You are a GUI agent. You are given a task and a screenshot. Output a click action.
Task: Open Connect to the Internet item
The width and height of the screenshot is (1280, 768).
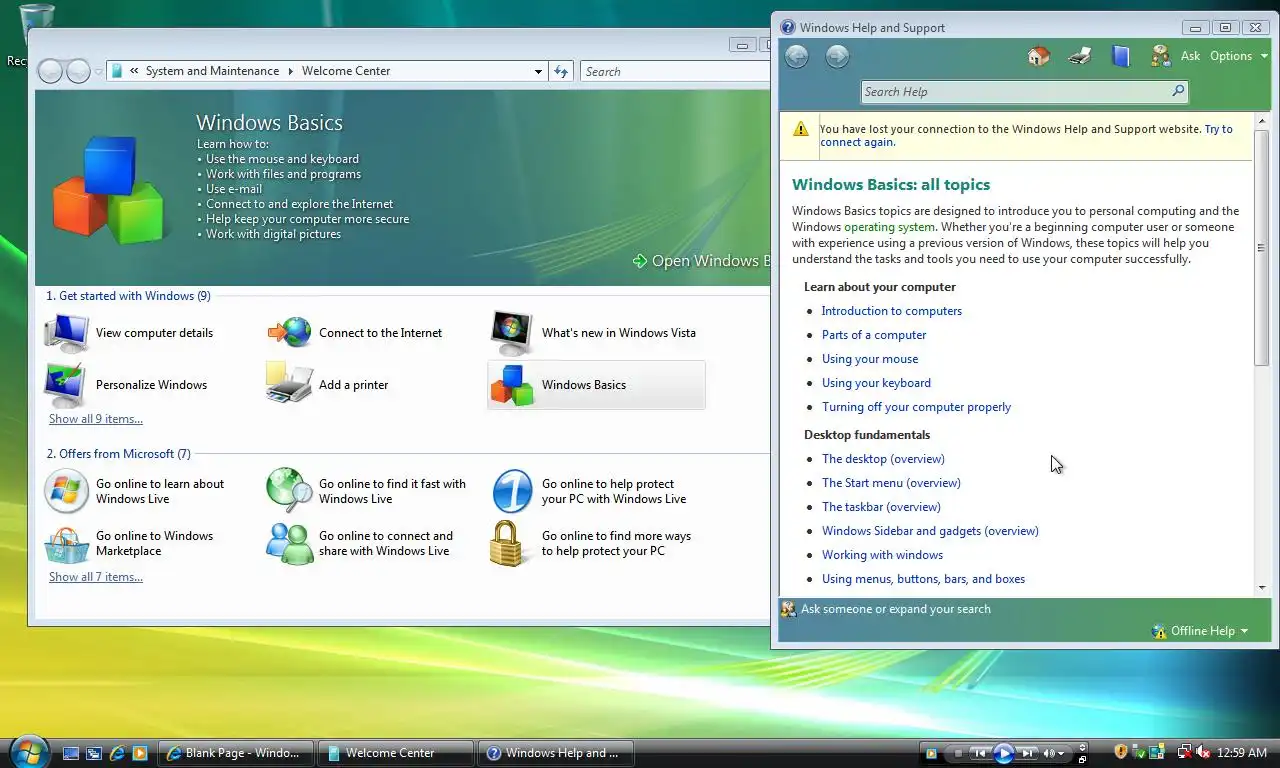(355, 332)
